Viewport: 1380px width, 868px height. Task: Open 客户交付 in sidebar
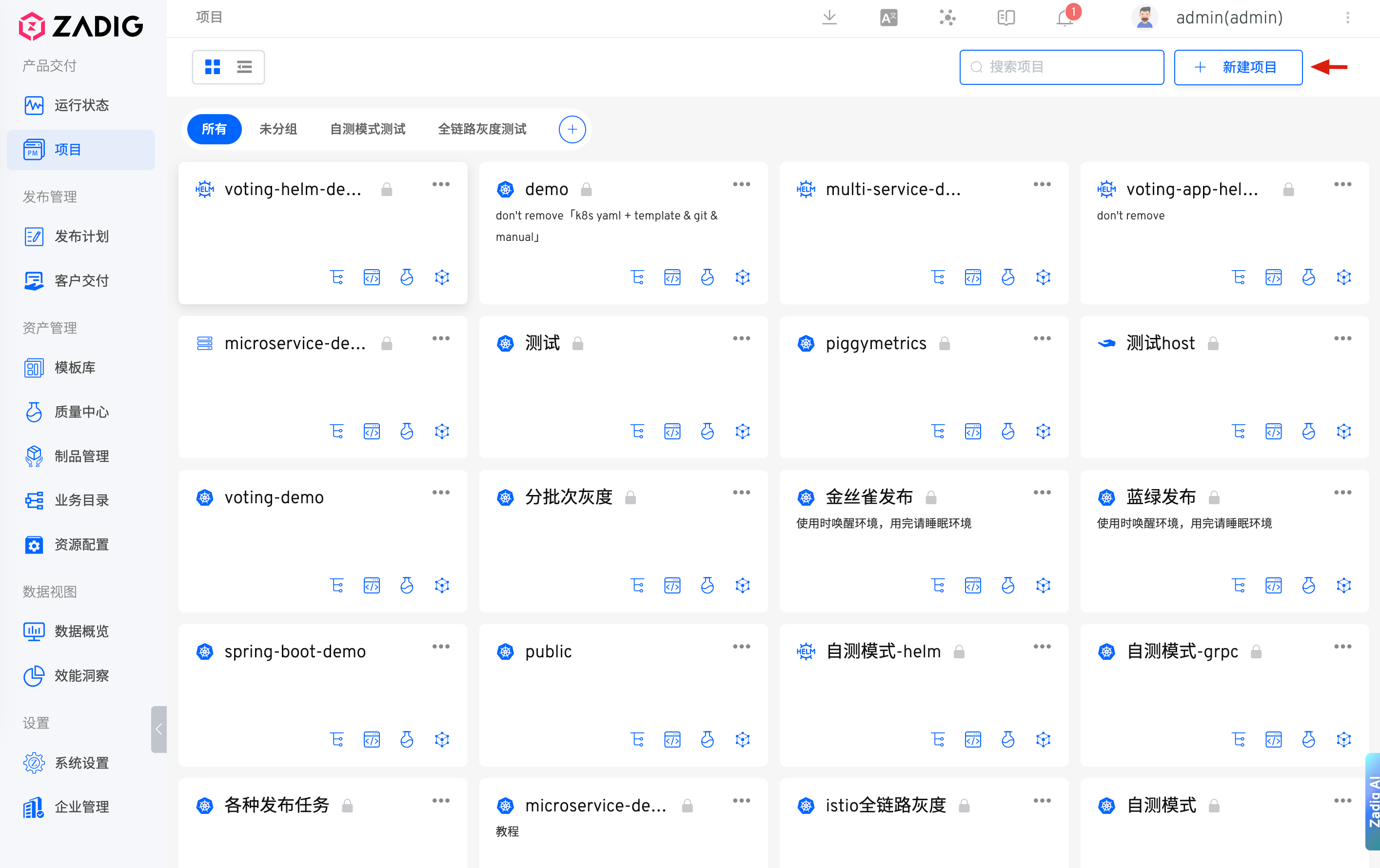tap(81, 281)
